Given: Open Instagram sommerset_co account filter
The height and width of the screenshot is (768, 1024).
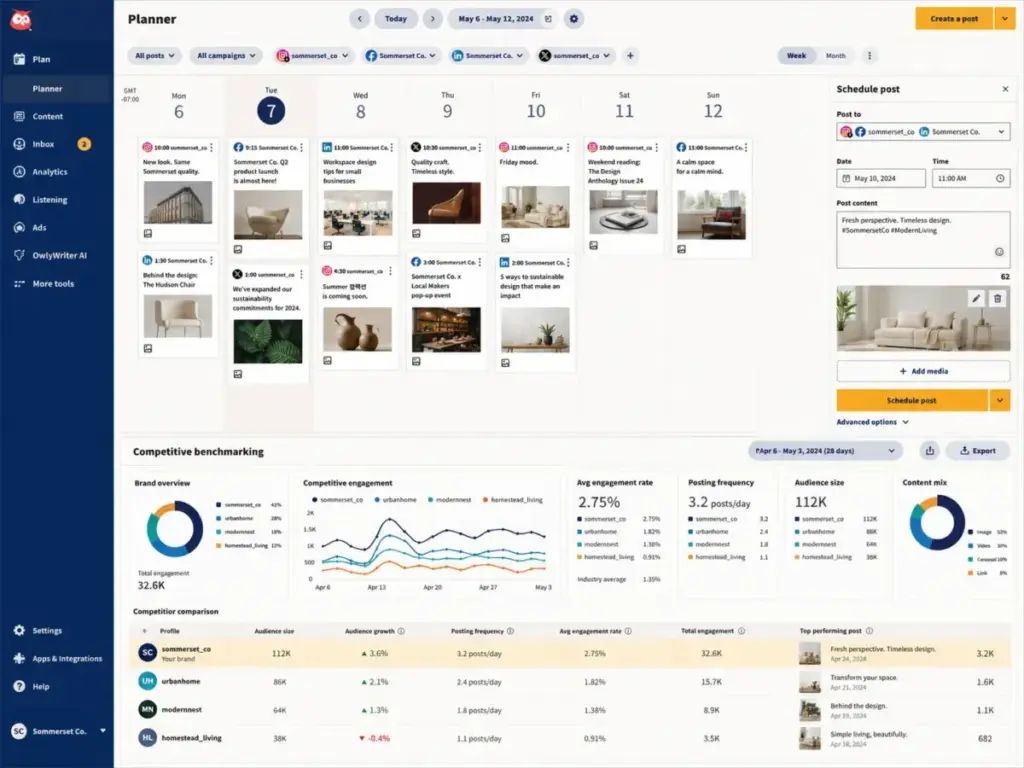Looking at the screenshot, I should click(313, 56).
